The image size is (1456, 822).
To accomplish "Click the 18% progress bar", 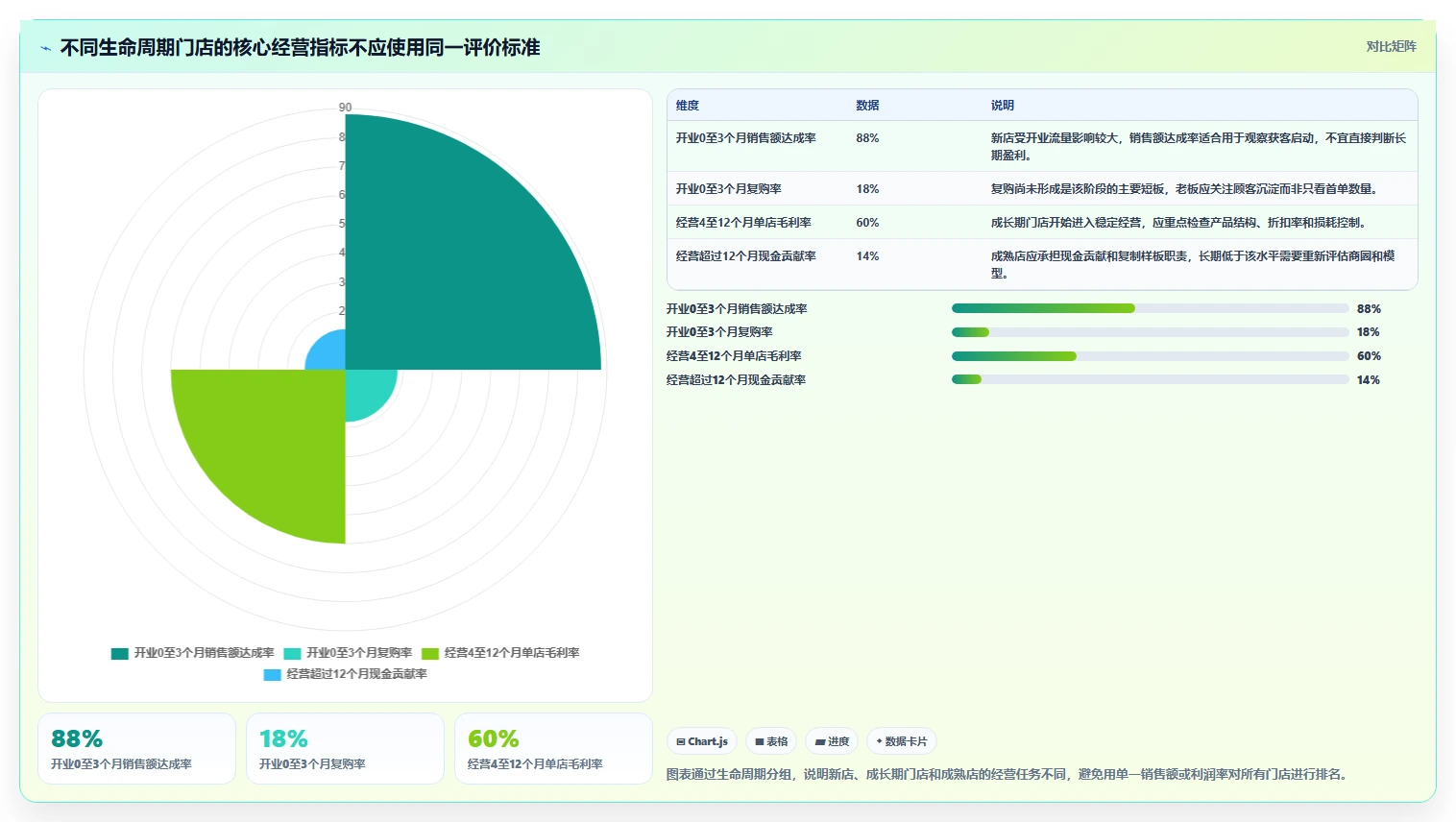I will tap(1150, 332).
